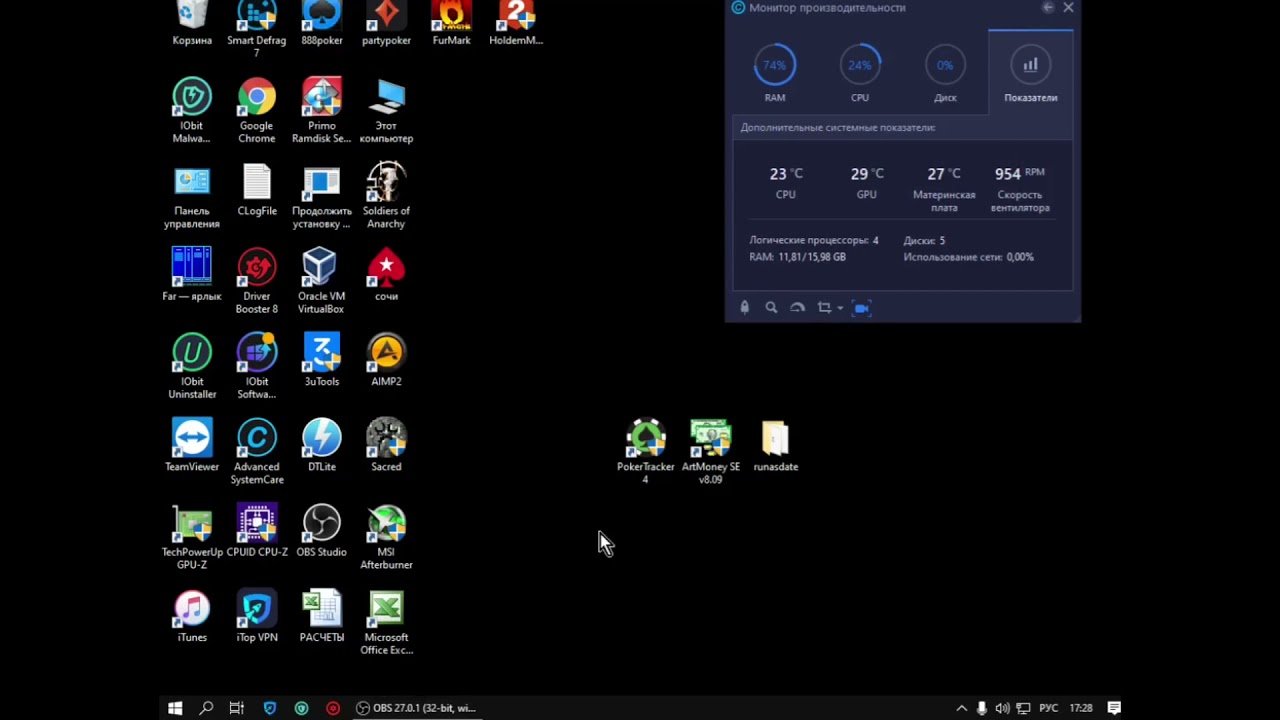Select the Панель управления icon

(192, 196)
